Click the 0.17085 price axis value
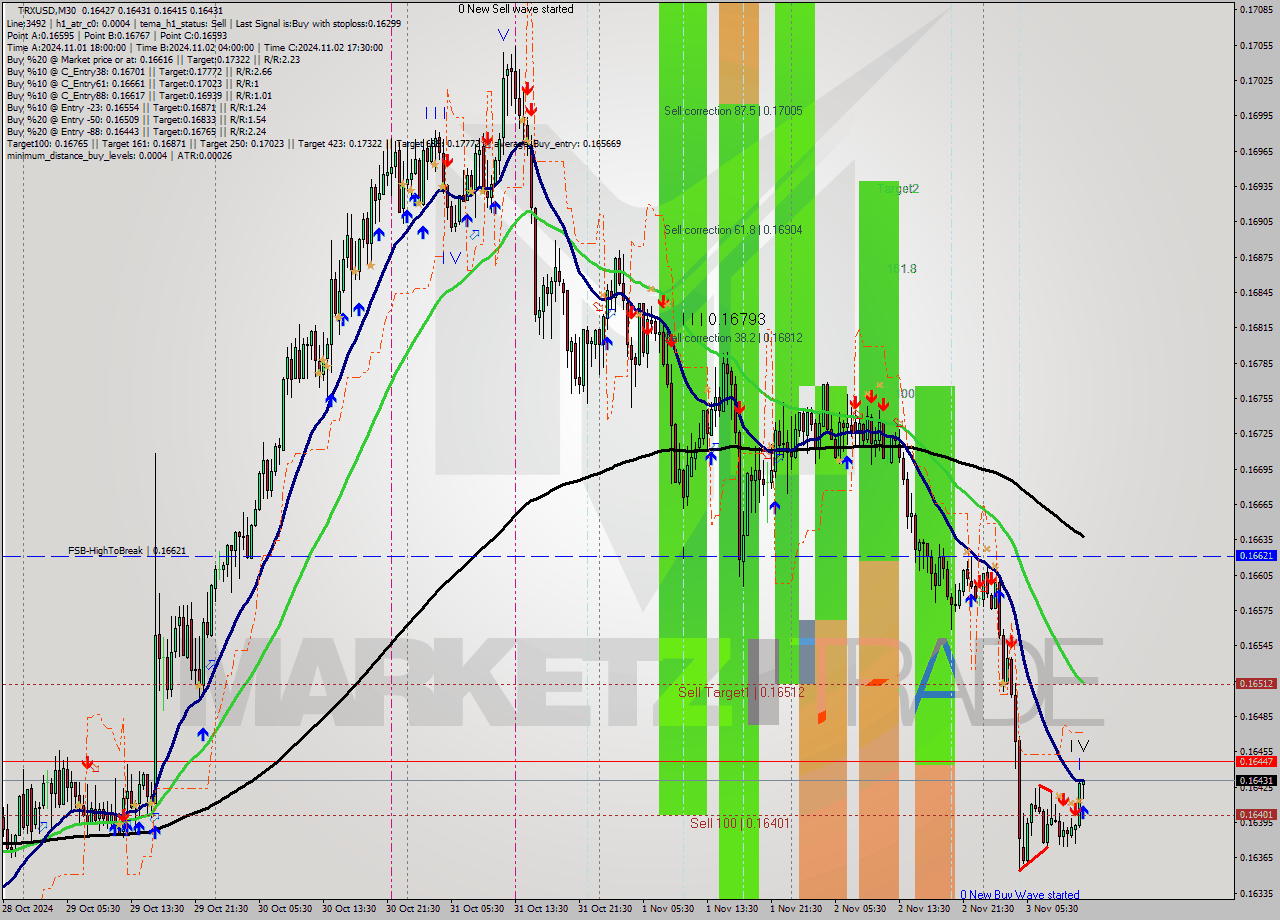Viewport: 1280px width, 920px height. coord(1256,10)
